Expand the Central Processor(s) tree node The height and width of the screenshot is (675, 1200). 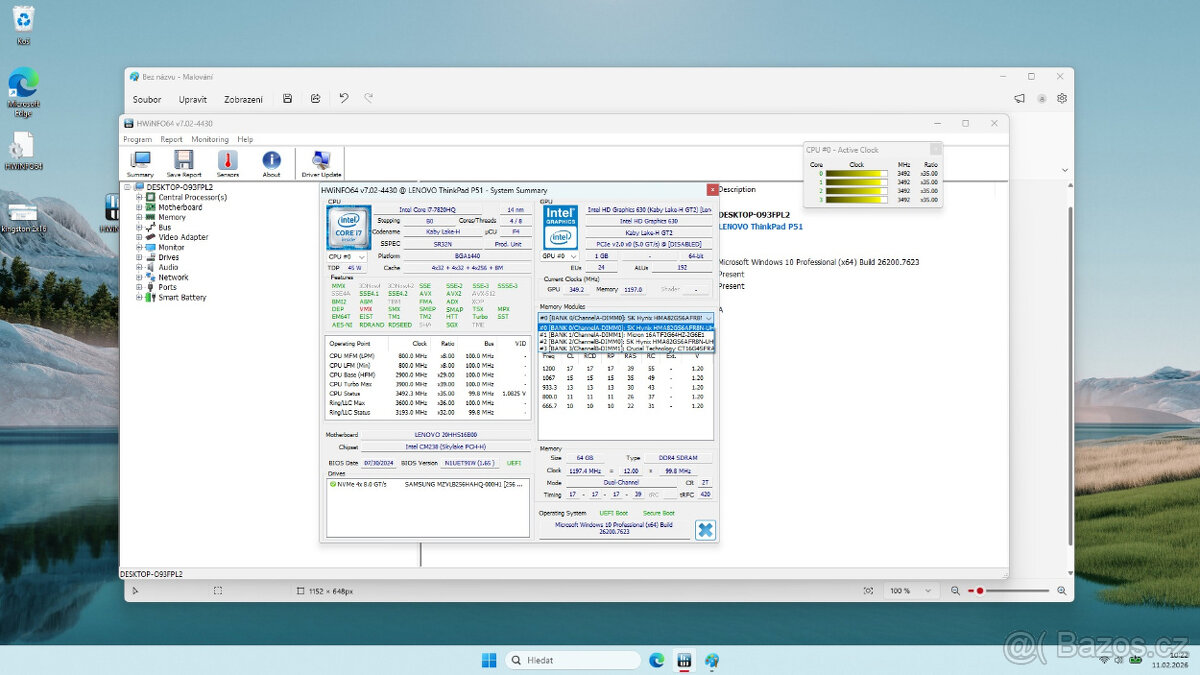[x=139, y=197]
